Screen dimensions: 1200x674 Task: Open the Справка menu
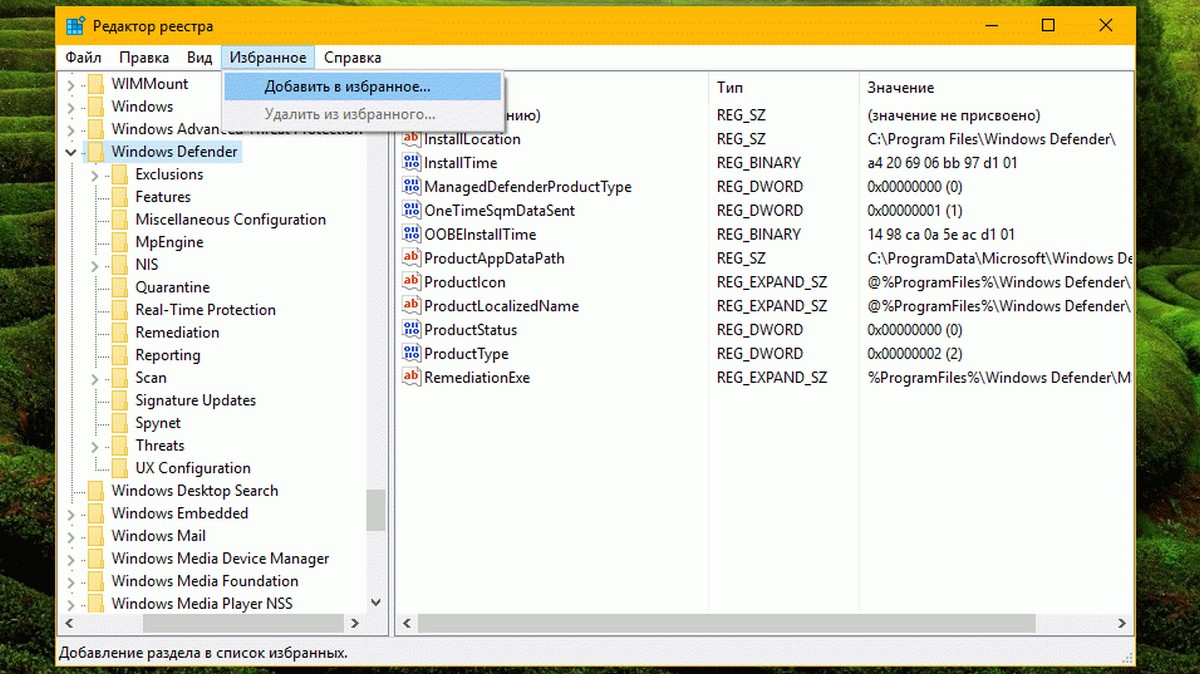352,58
